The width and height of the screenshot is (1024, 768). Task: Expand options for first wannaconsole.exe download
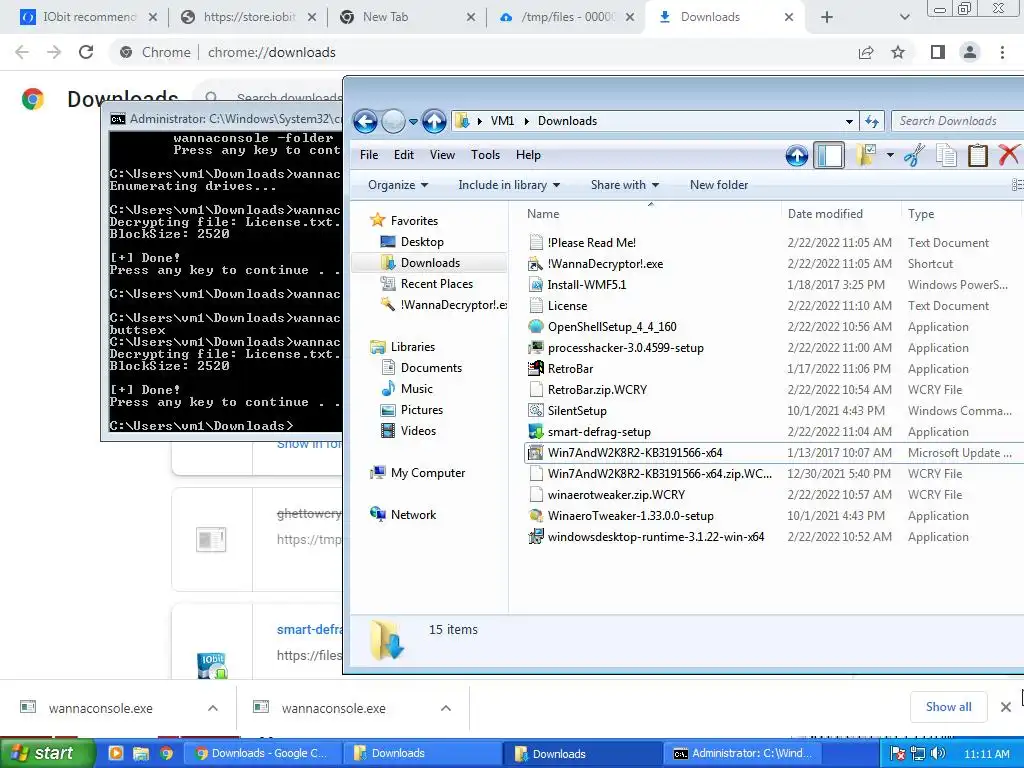[213, 708]
